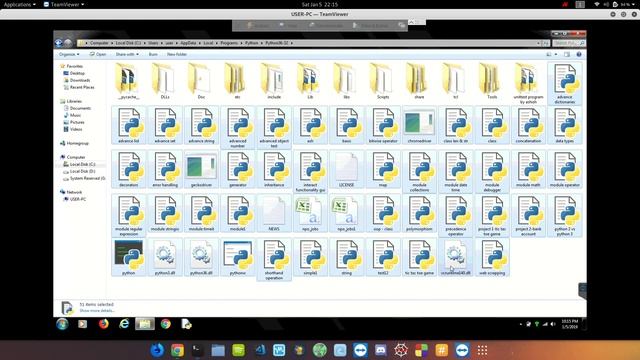Image resolution: width=640 pixels, height=360 pixels.
Task: Click the Burn toolbar button
Action: (153, 54)
